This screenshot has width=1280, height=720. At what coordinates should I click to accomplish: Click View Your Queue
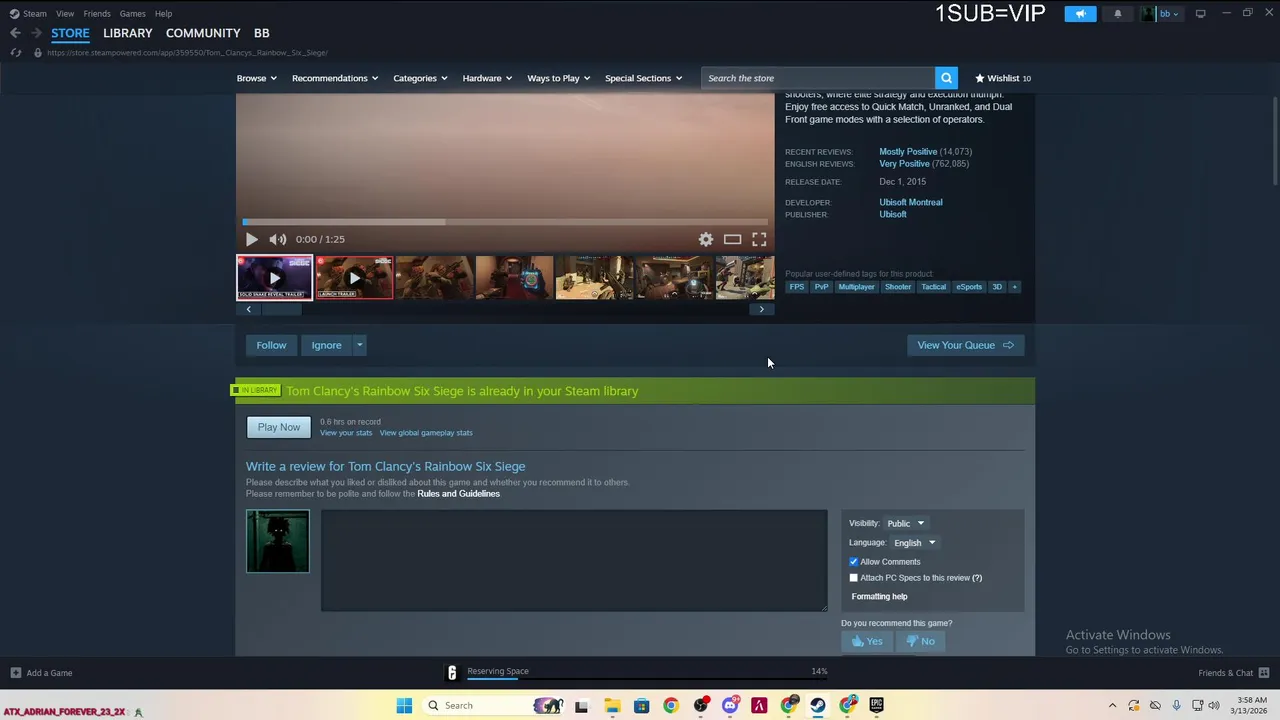pos(965,345)
